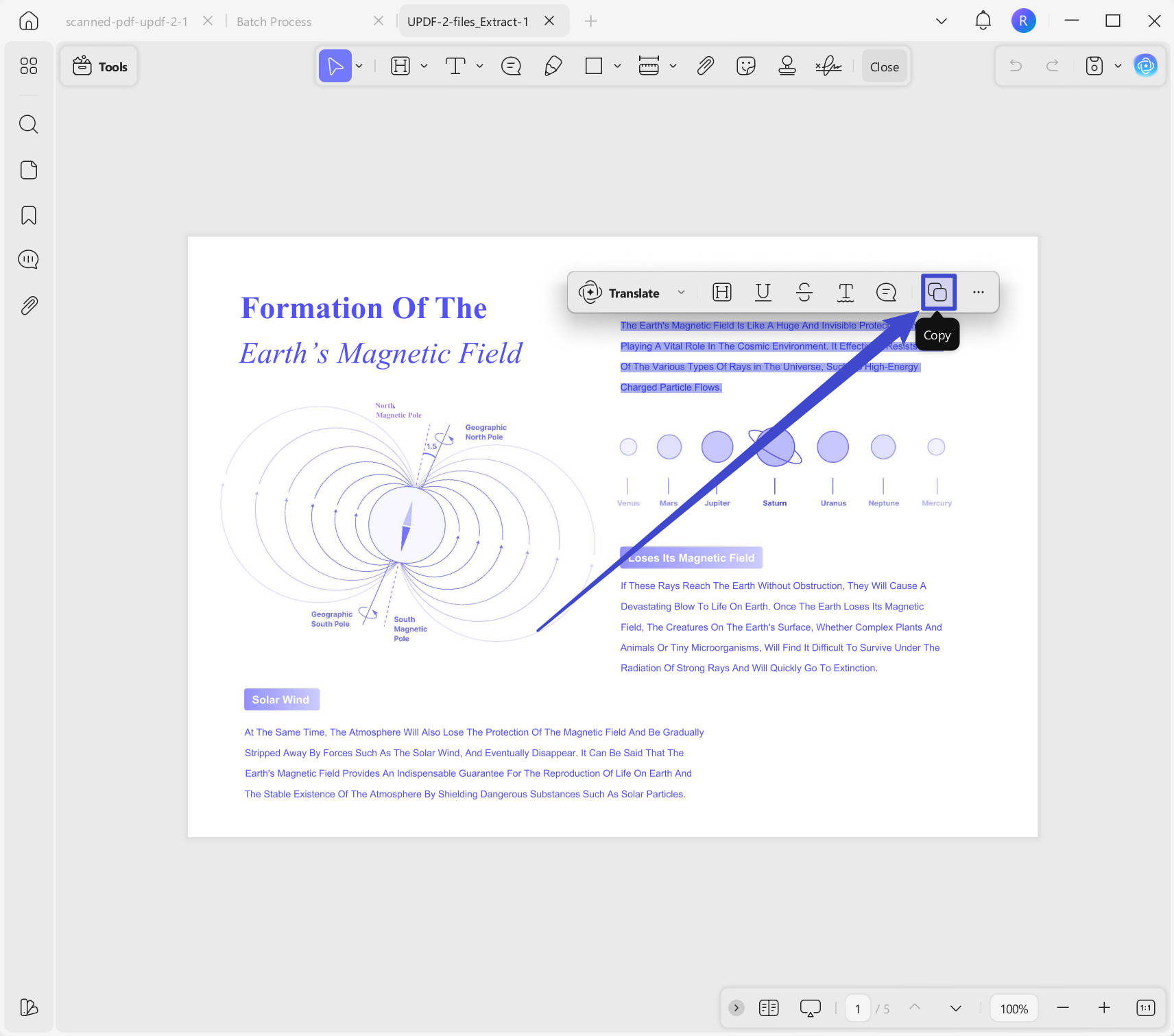
Task: Expand the Measure tool dropdown
Action: (x=673, y=67)
